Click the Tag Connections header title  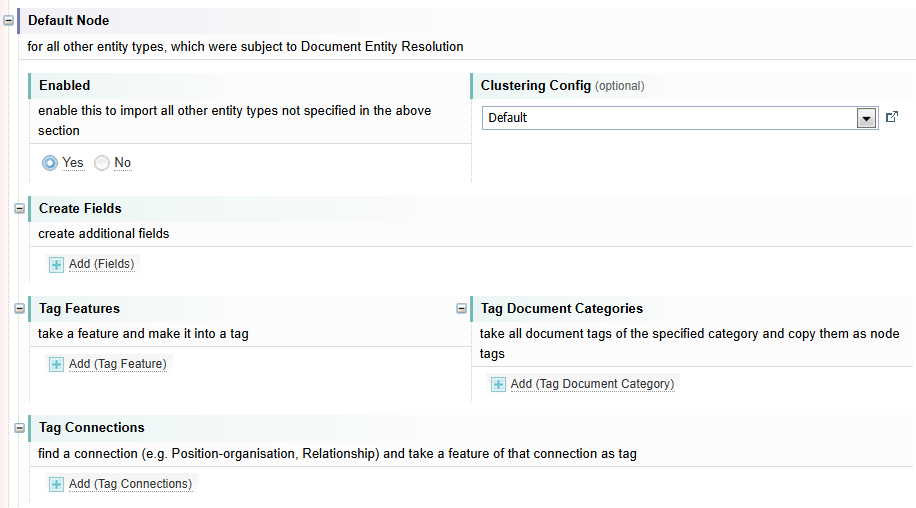tap(92, 428)
